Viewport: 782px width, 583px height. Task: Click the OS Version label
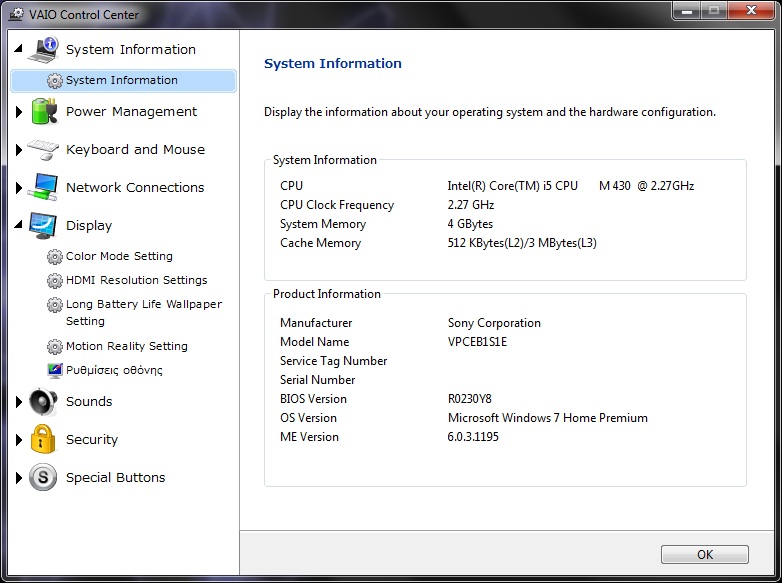coord(308,417)
